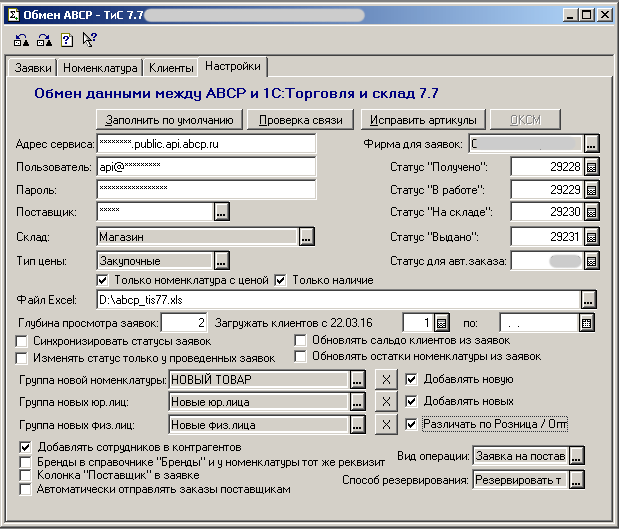Image resolution: width=619 pixels, height=529 pixels.
Task: Enable Бренды в справочнике "Бренды" checkbox
Action: click(x=25, y=462)
